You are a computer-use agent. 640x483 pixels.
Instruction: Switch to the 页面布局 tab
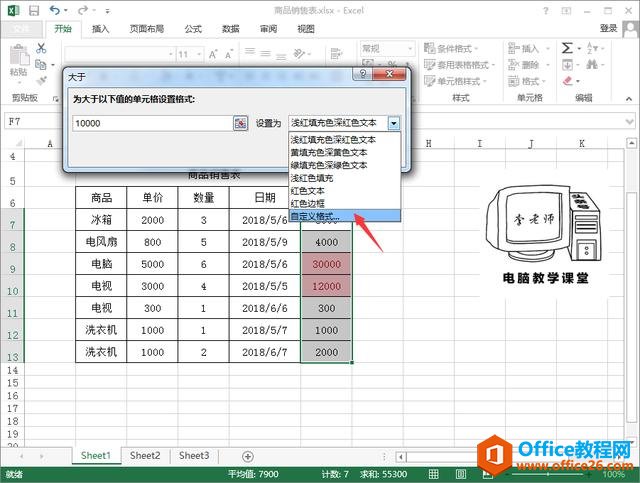point(147,29)
